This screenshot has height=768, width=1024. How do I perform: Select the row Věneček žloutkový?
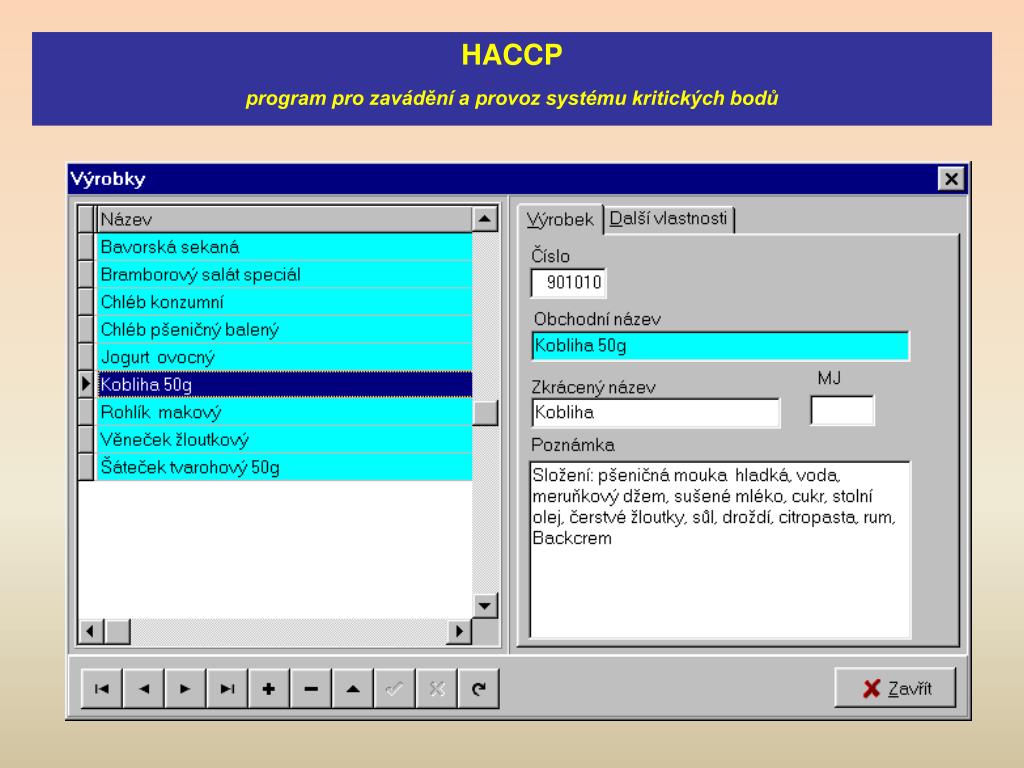click(x=284, y=440)
